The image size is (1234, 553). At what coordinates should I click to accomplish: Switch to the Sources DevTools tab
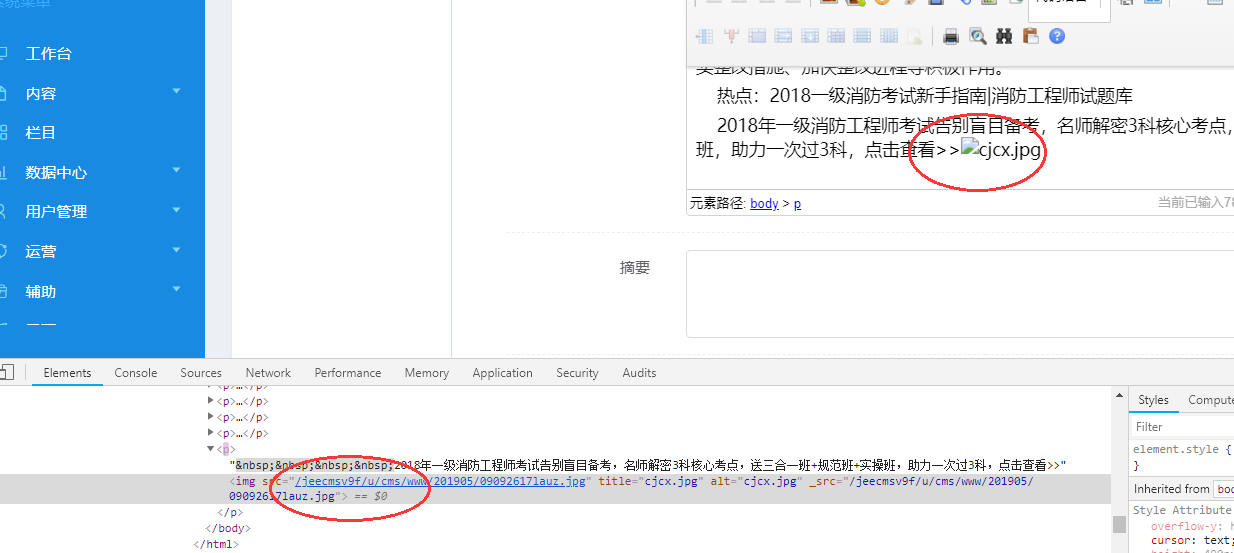point(201,373)
